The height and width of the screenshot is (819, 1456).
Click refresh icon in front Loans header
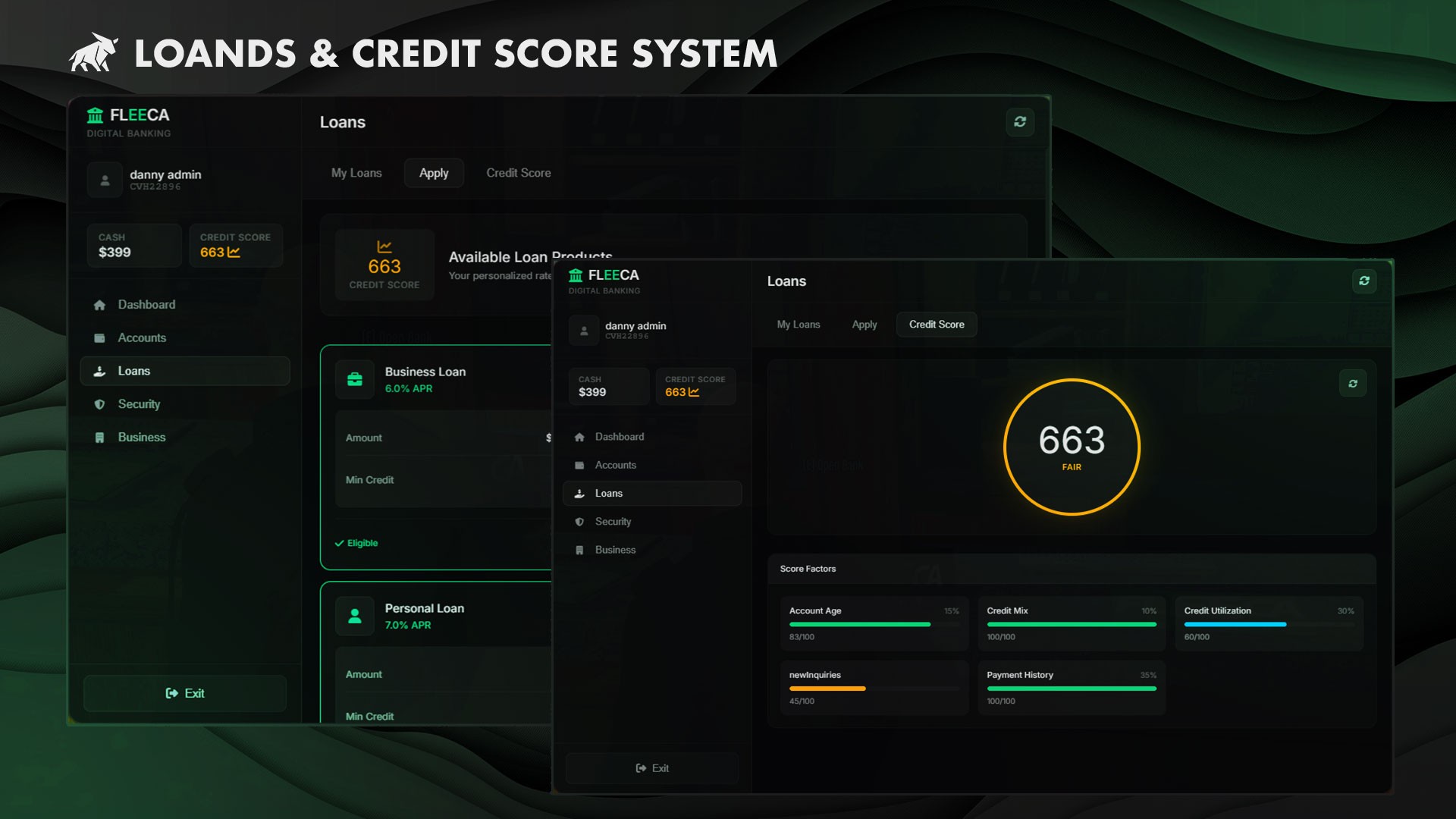point(1363,281)
